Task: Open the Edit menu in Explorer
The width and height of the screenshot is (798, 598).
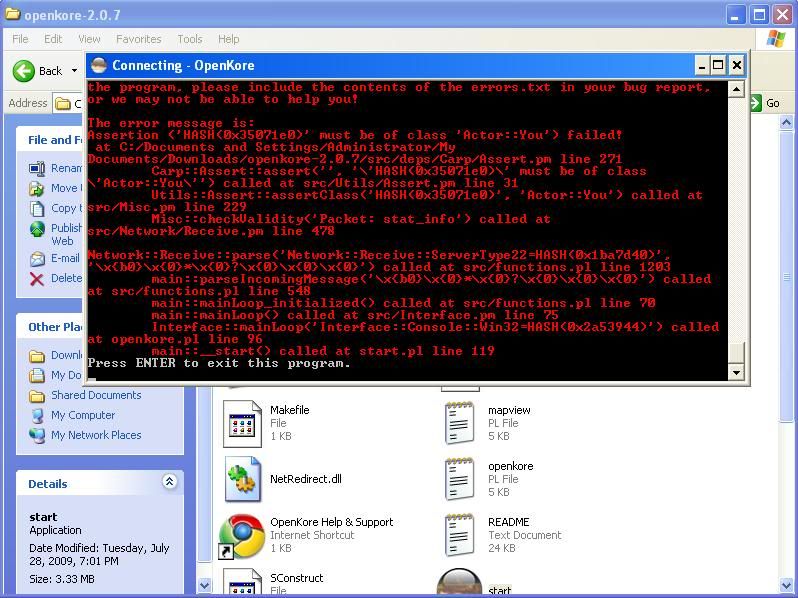Action: 53,39
